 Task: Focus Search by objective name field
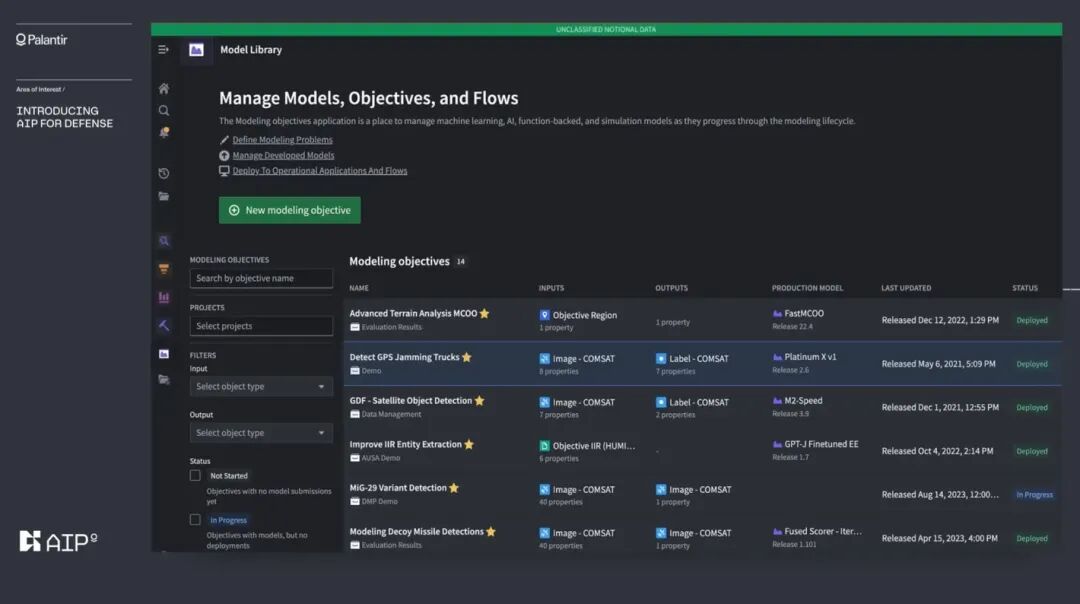[x=261, y=278]
